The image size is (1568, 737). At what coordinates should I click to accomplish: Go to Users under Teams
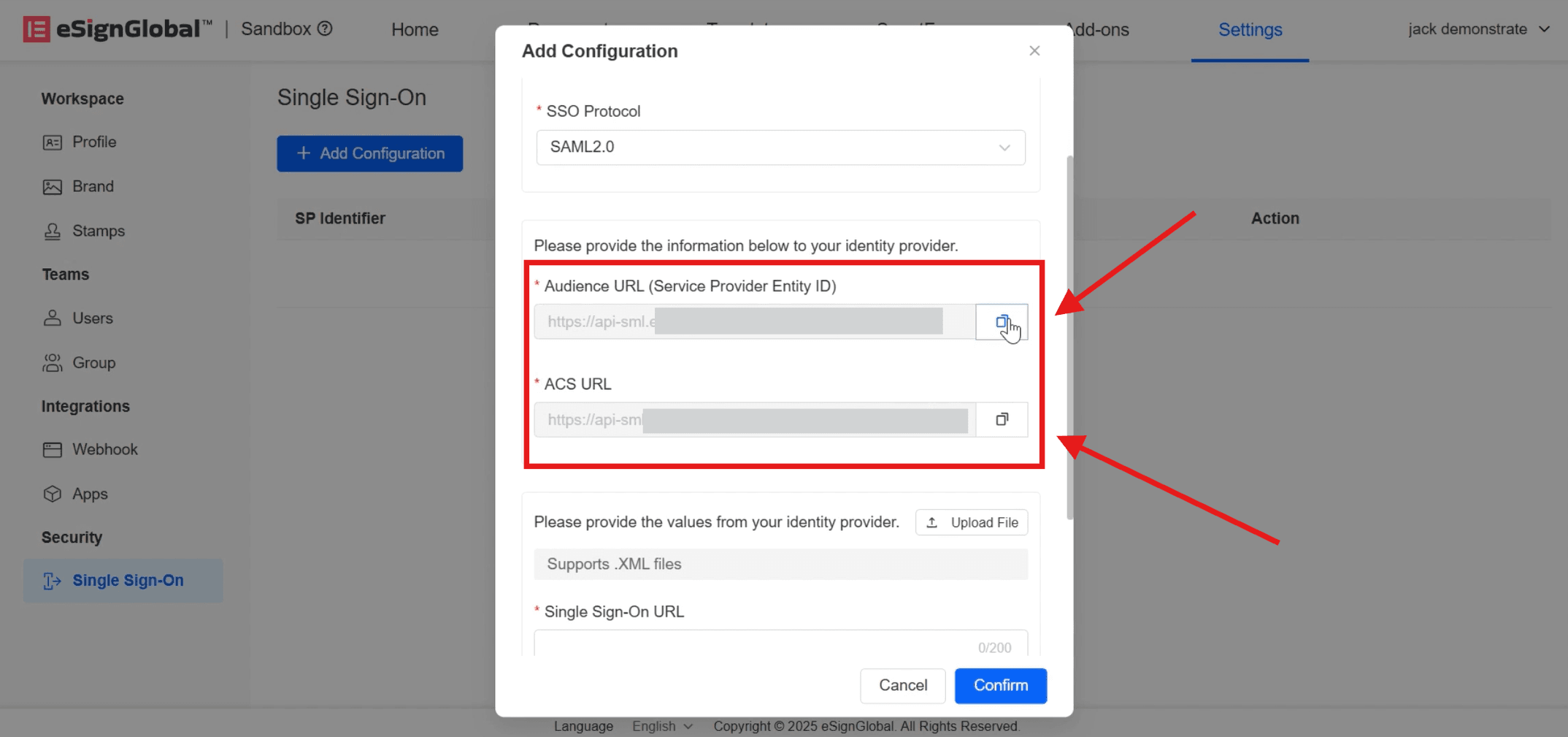pos(92,318)
